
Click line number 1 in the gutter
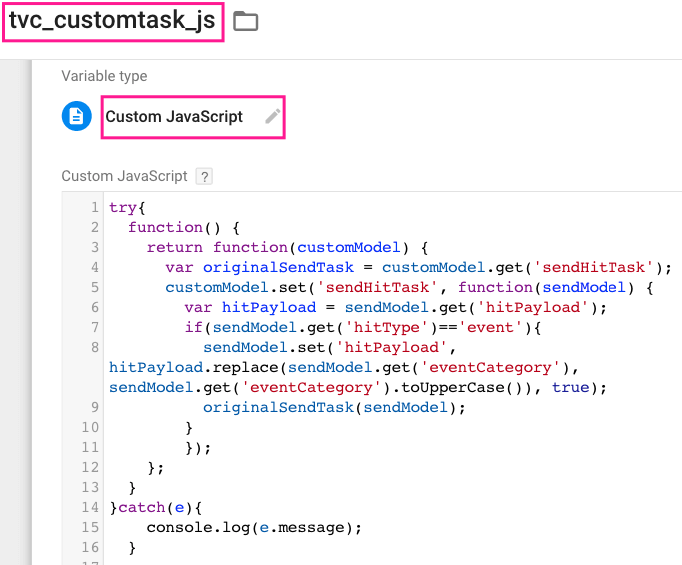95,207
